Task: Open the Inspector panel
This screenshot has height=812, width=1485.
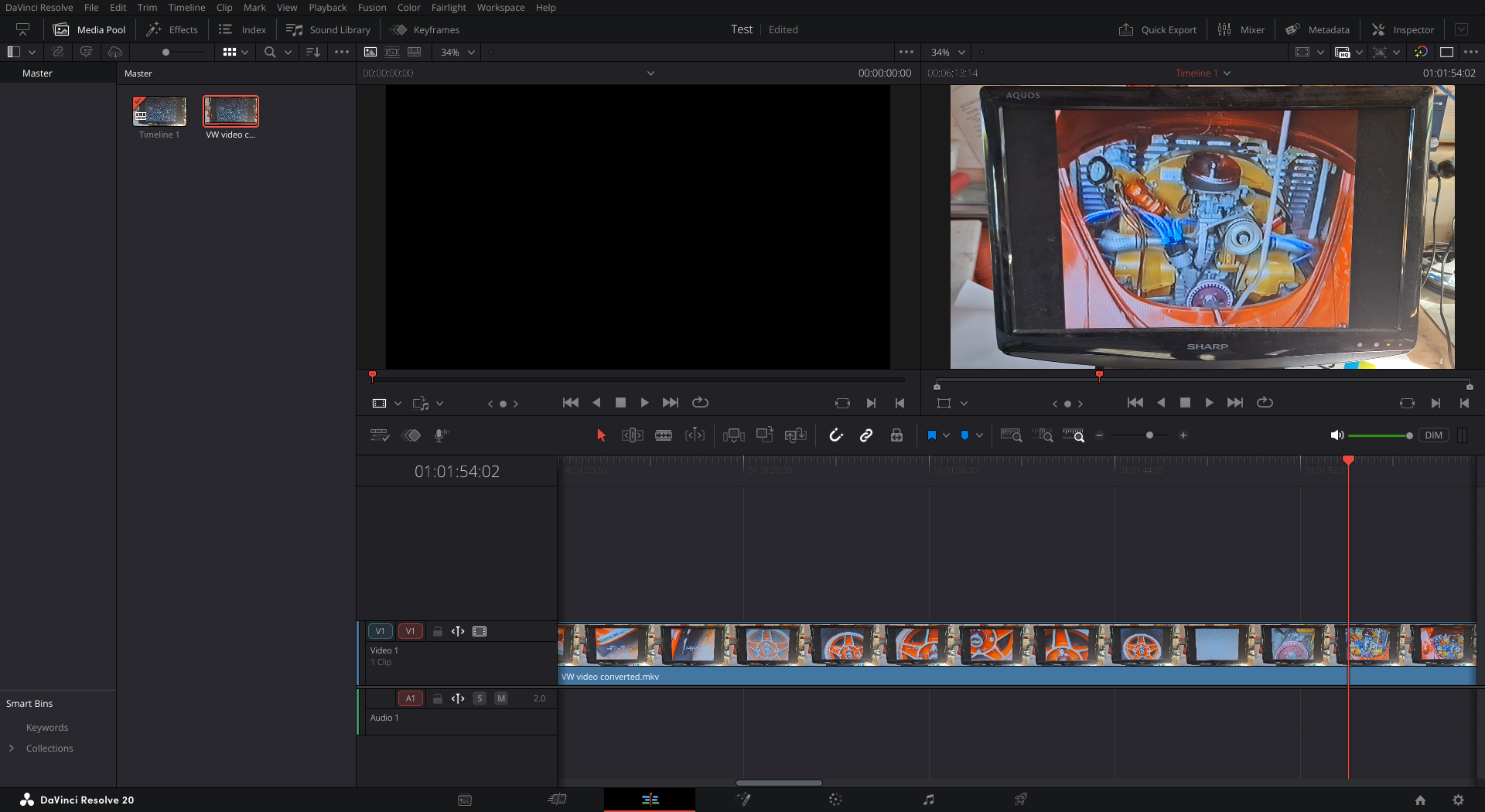Action: (1403, 29)
